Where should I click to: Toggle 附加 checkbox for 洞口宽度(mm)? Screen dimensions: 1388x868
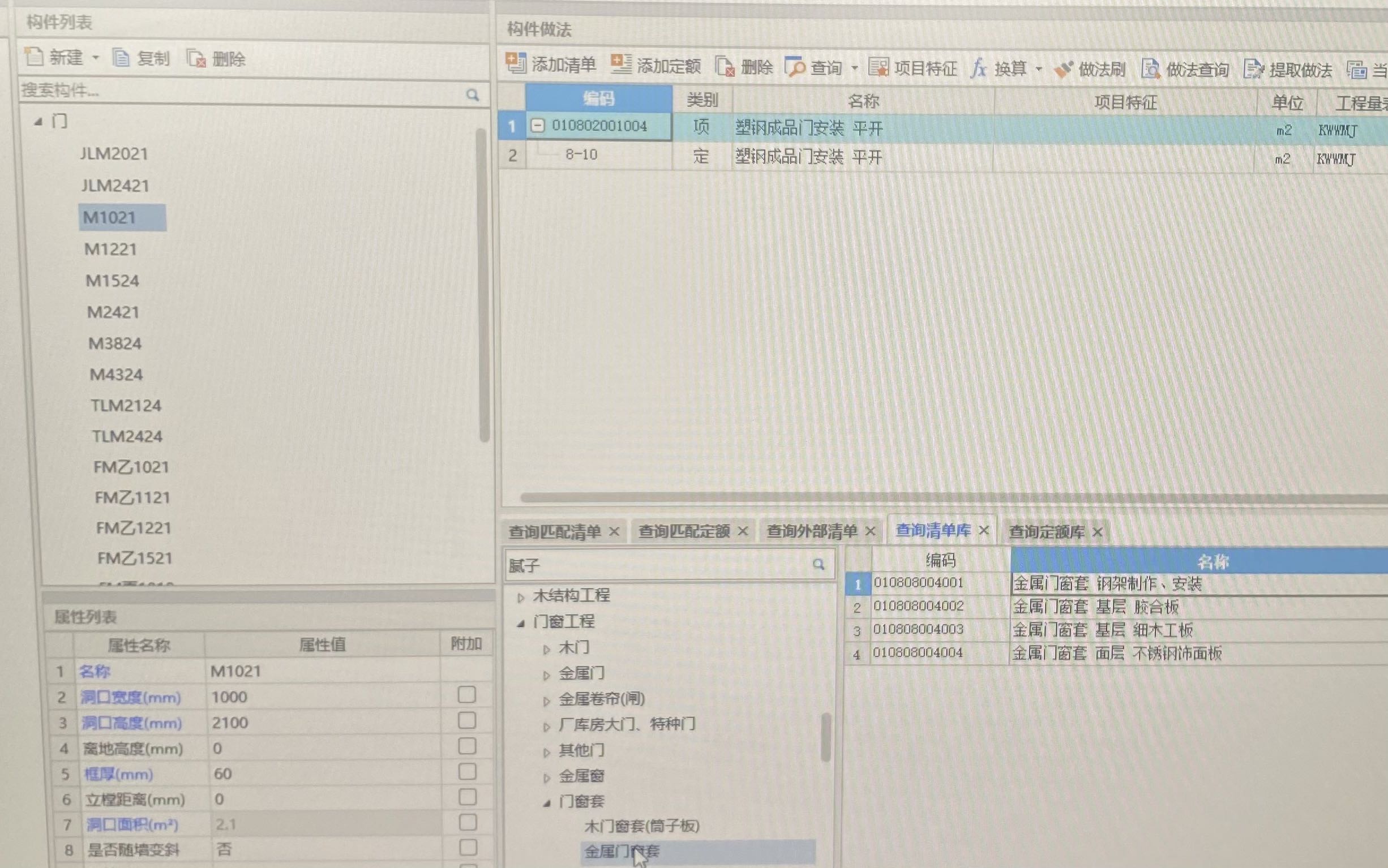[x=466, y=695]
